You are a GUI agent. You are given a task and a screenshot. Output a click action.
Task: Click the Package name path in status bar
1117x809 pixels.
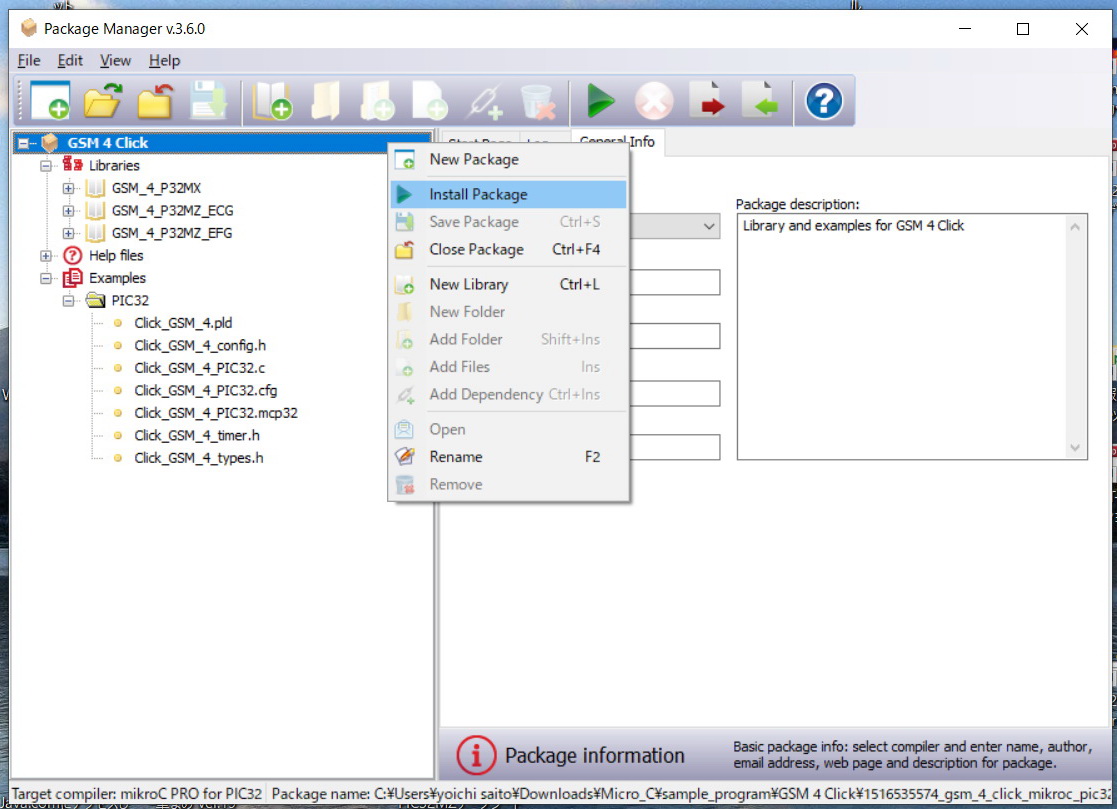(x=690, y=793)
